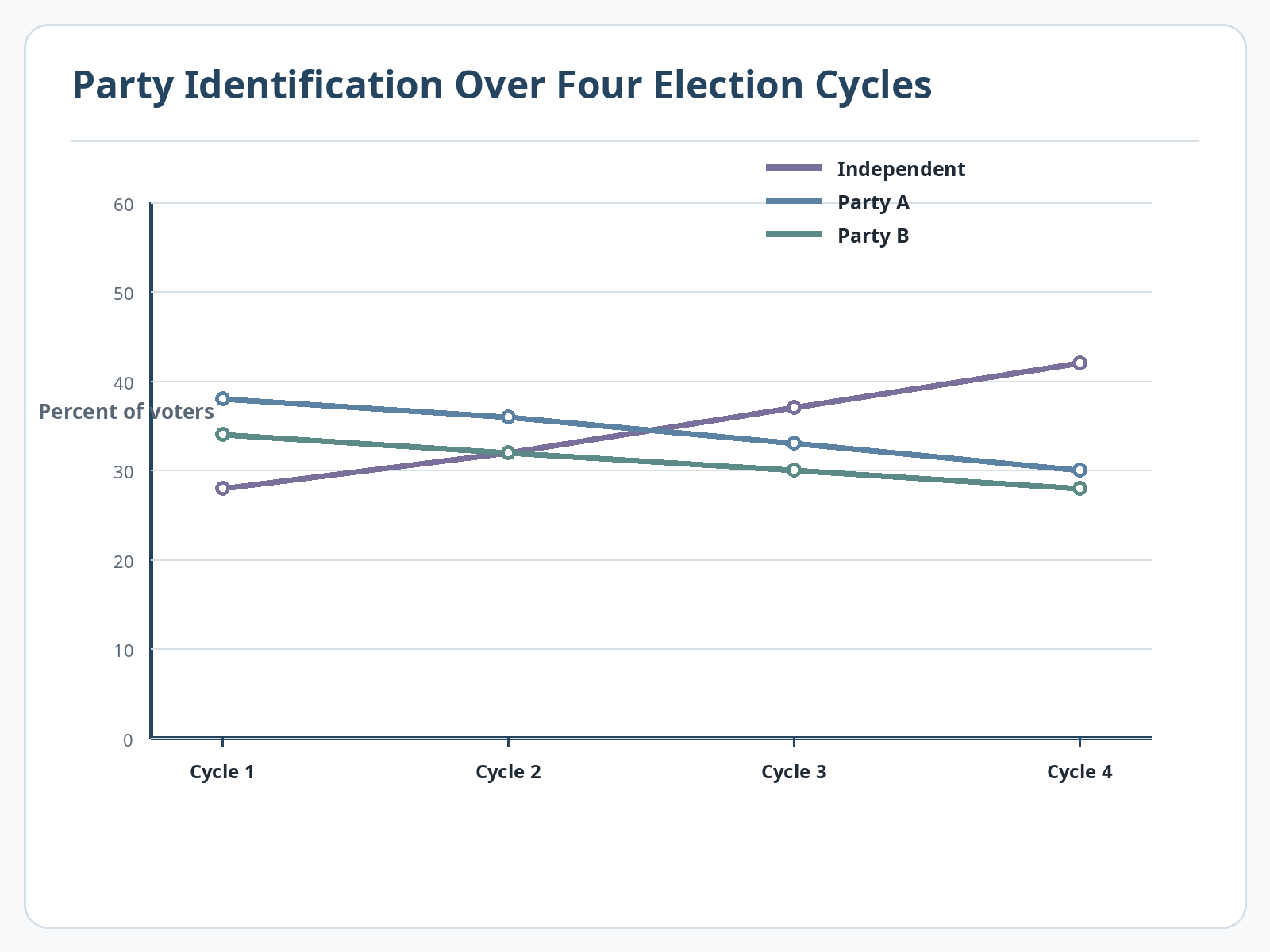This screenshot has height=952, width=1270.
Task: Click the Party B data point at Cycle 1
Action: click(x=222, y=434)
